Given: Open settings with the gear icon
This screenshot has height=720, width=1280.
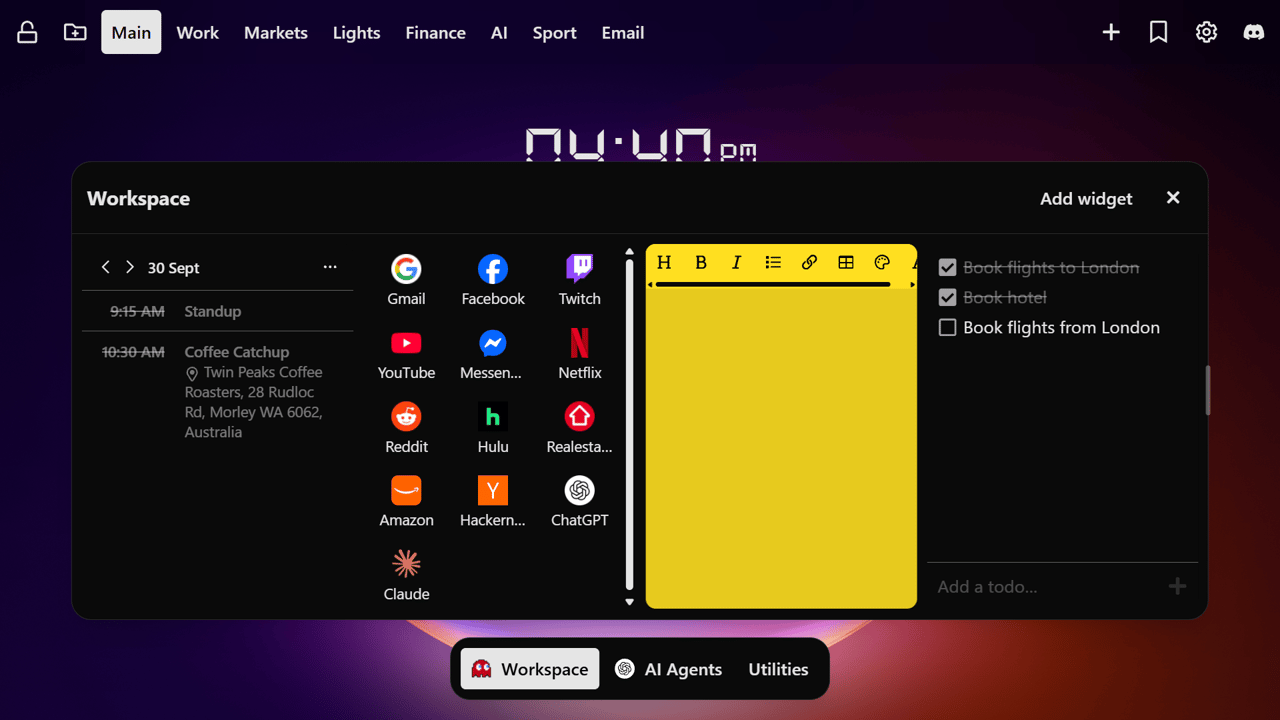Looking at the screenshot, I should pyautogui.click(x=1206, y=32).
